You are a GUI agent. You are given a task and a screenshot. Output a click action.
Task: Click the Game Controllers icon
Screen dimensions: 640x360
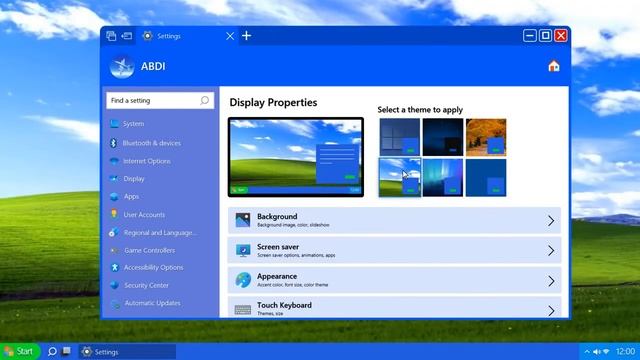pyautogui.click(x=115, y=250)
